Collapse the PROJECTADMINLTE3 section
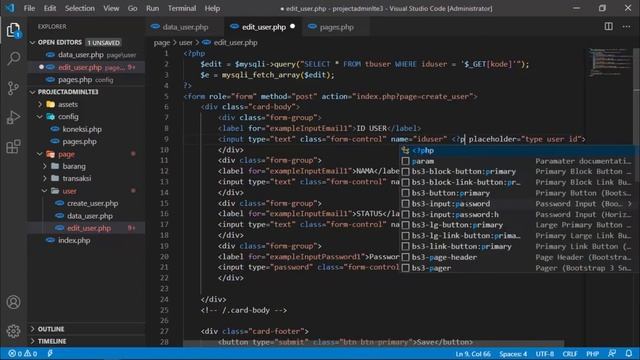The width and height of the screenshot is (640, 360). click(33, 92)
